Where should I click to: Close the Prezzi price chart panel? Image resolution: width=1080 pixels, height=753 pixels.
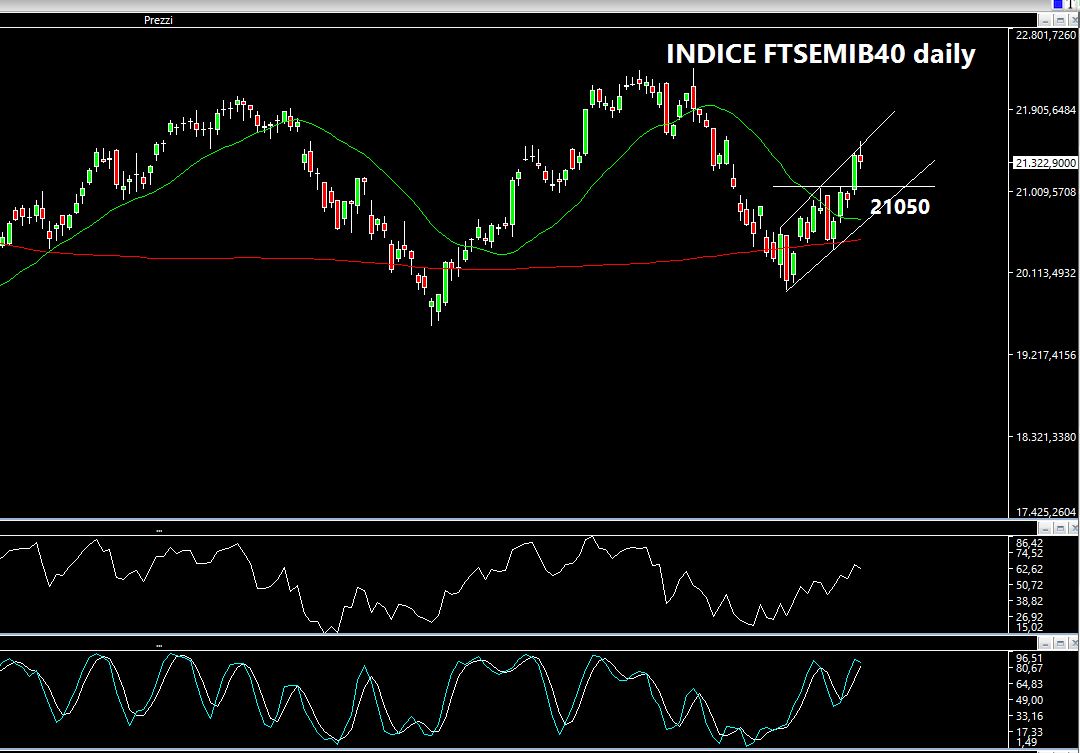pos(1074,21)
